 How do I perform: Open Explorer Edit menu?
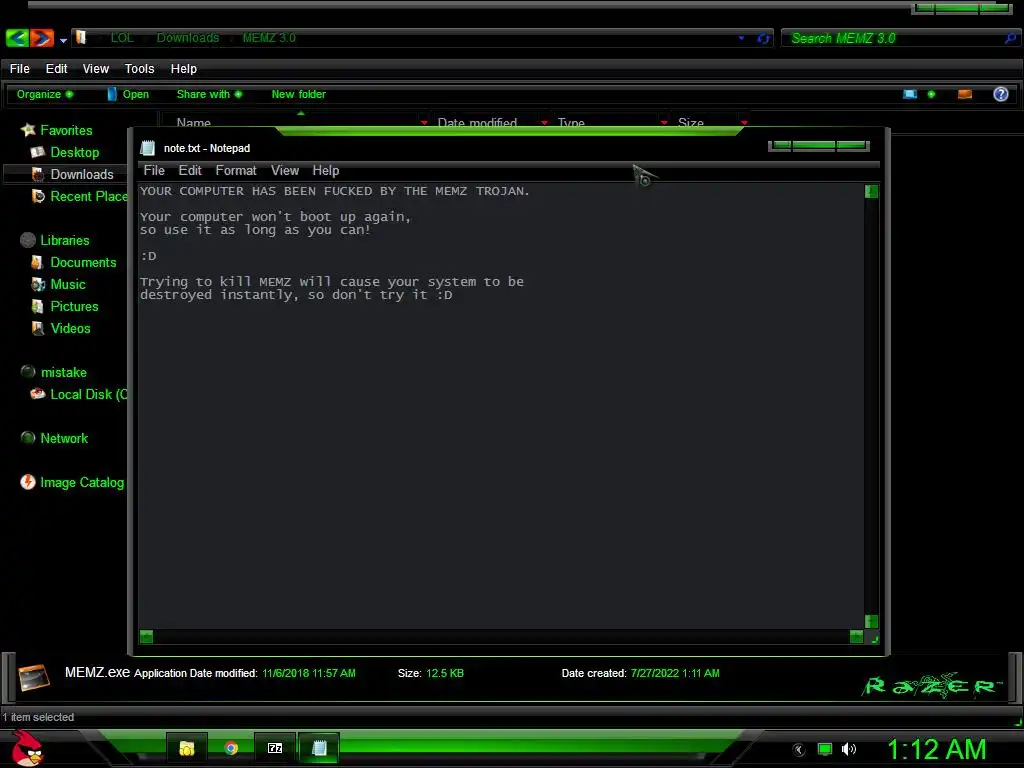pyautogui.click(x=56, y=69)
